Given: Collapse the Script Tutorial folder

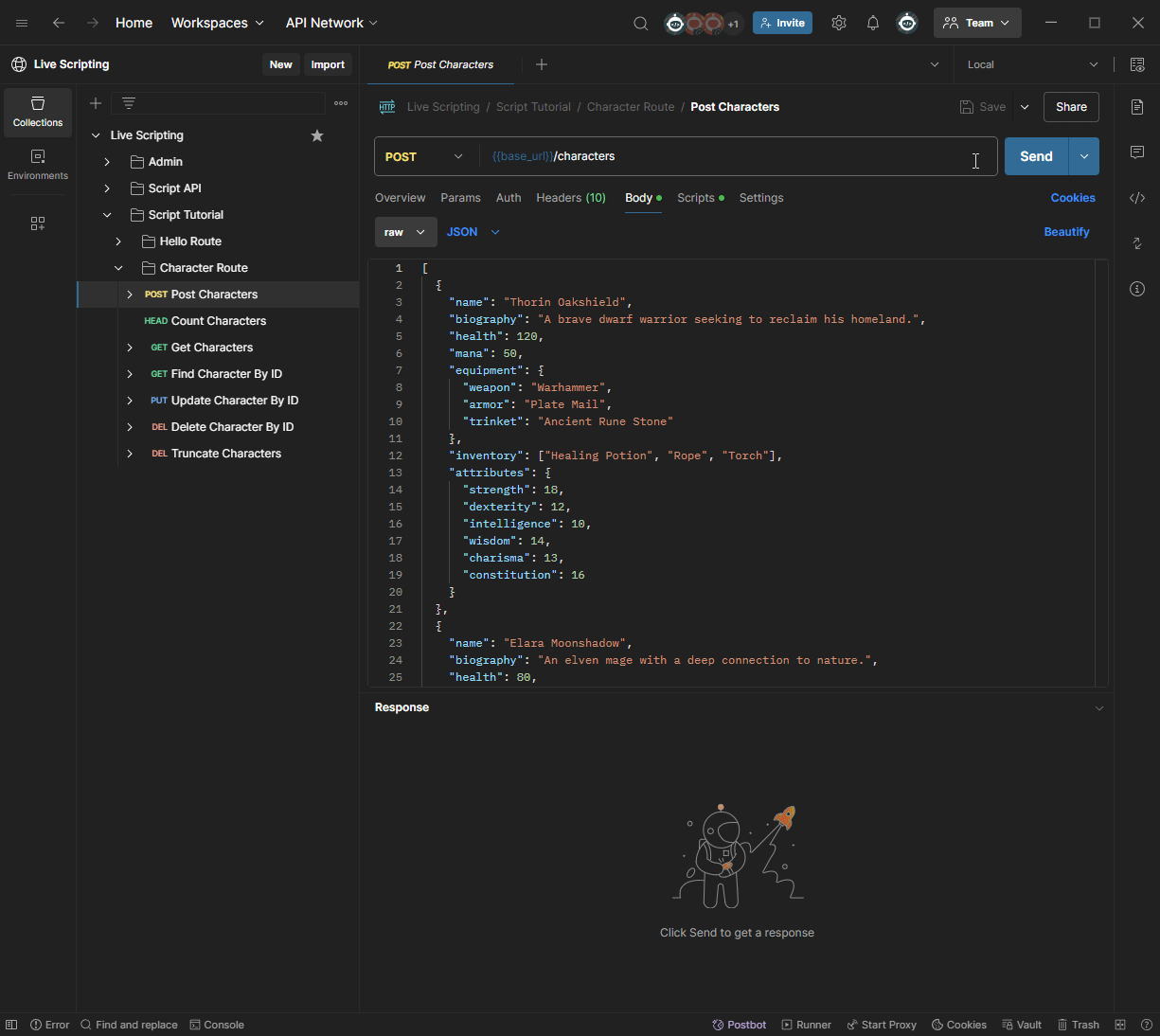Looking at the screenshot, I should pyautogui.click(x=107, y=215).
